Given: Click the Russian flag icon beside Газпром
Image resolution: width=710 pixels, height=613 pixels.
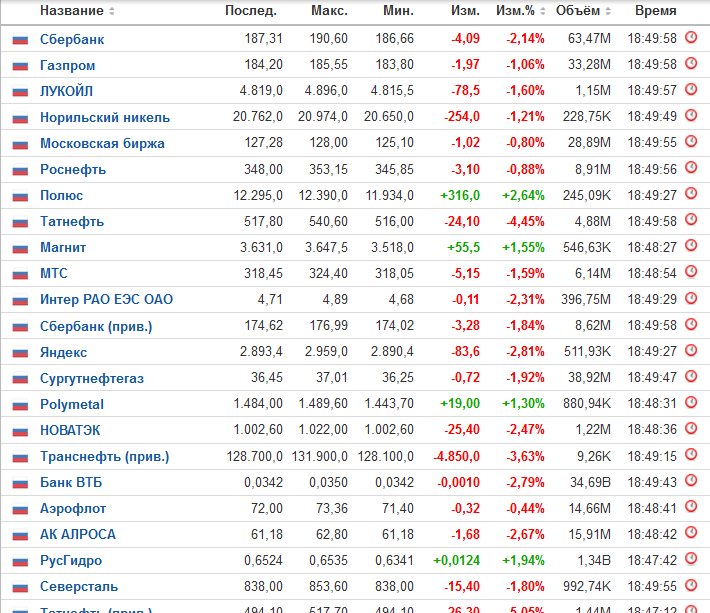Looking at the screenshot, I should (x=20, y=66).
